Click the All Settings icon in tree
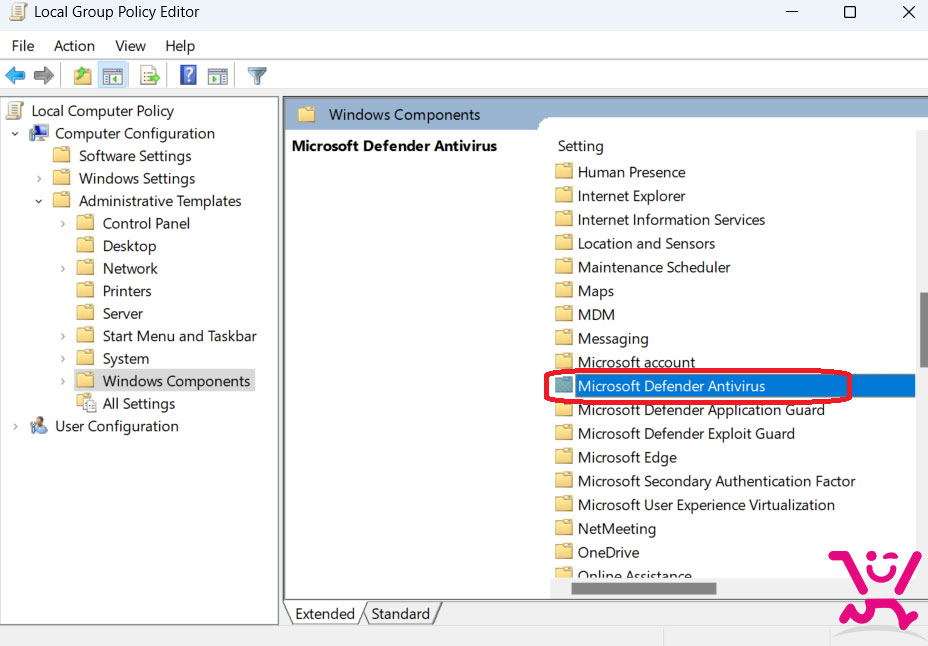Image resolution: width=928 pixels, height=646 pixels. [86, 403]
